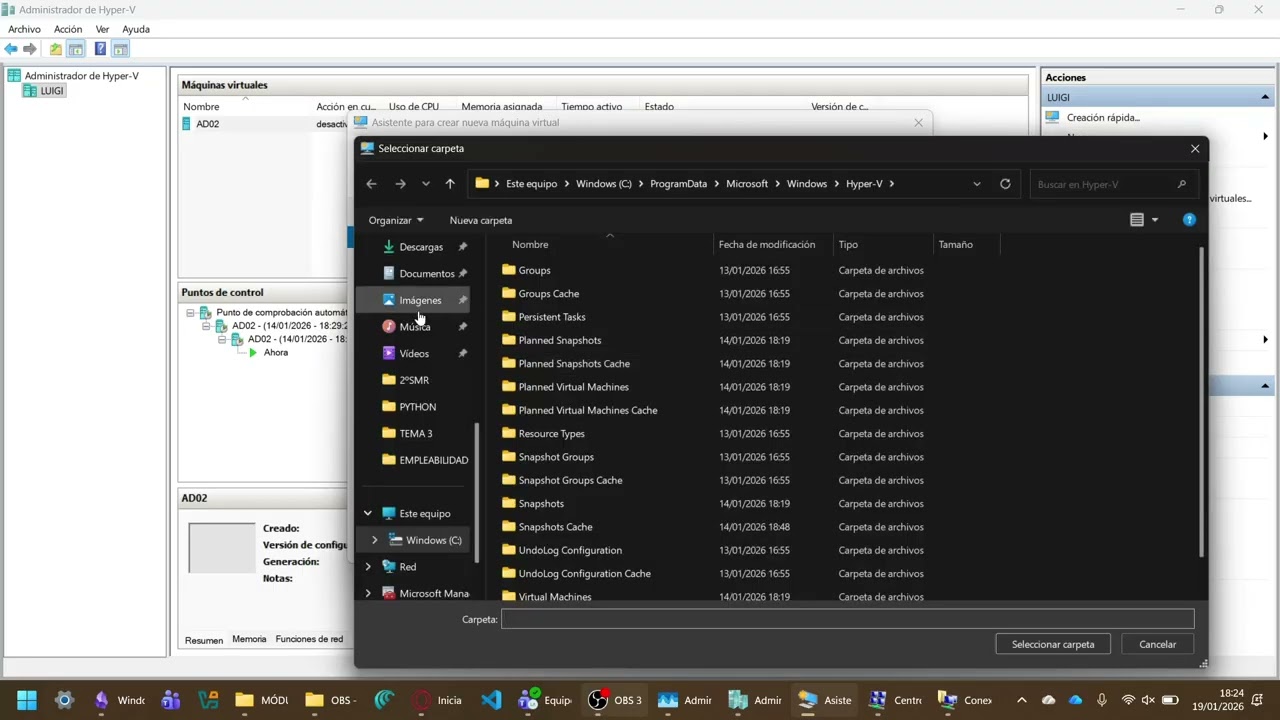Open the dialog help icon

tap(1189, 220)
